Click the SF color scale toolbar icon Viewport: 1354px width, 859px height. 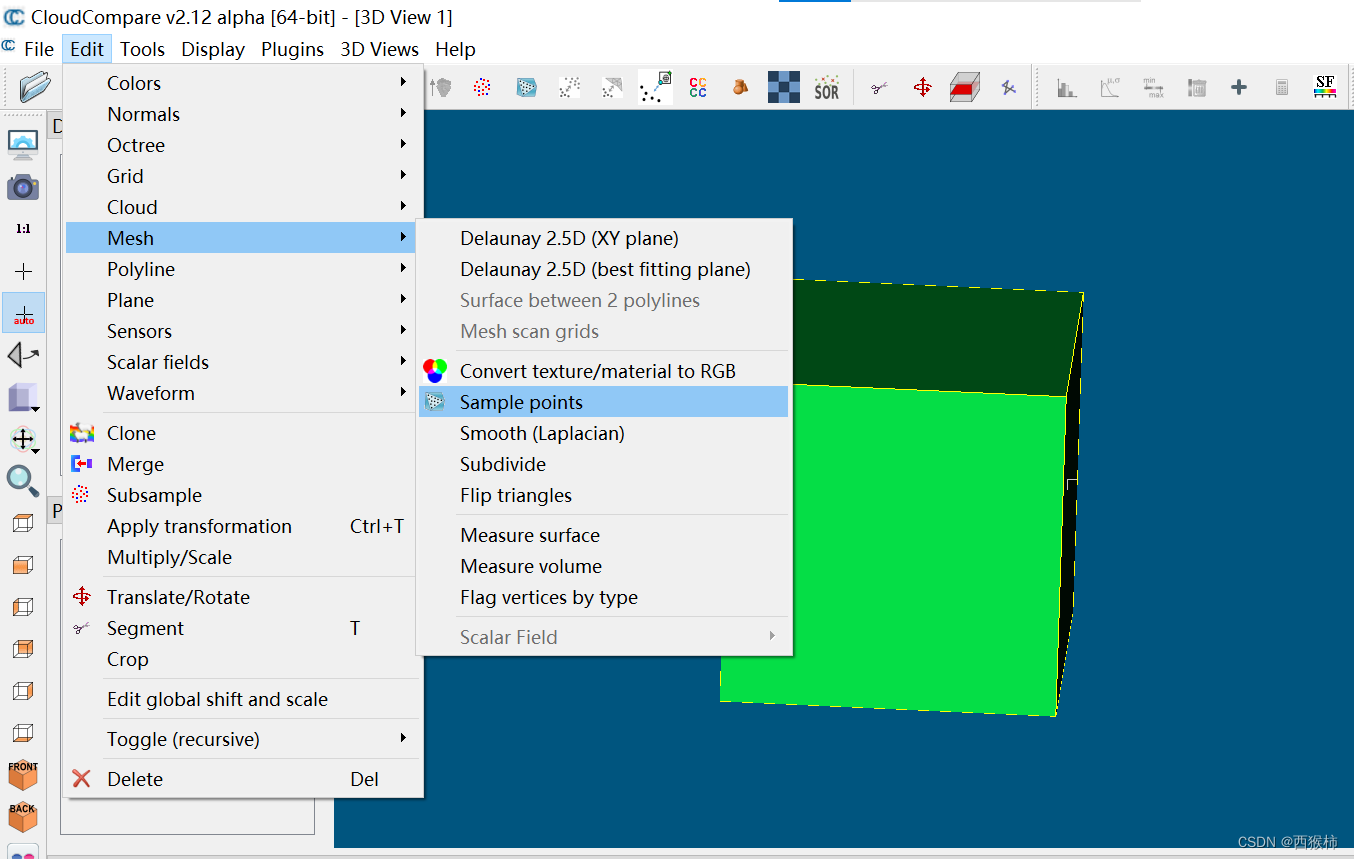(1325, 87)
